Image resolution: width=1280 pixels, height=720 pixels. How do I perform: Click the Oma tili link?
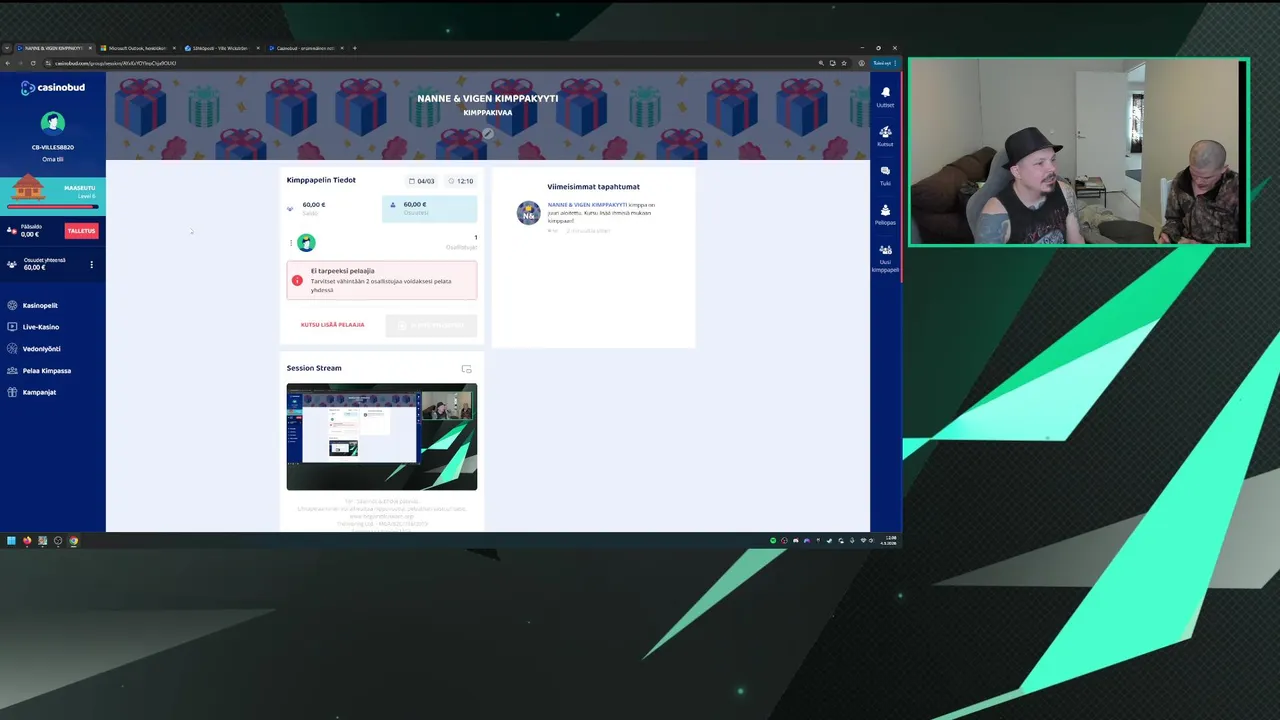point(53,159)
